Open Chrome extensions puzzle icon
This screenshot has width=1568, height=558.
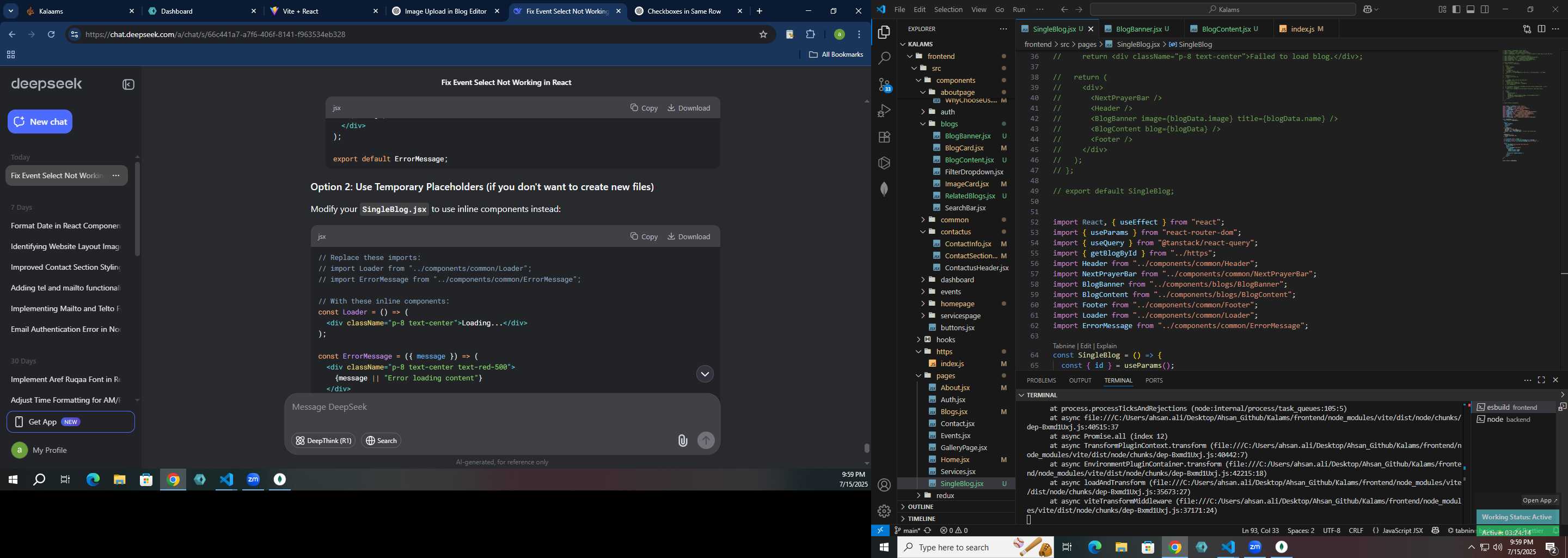810,35
